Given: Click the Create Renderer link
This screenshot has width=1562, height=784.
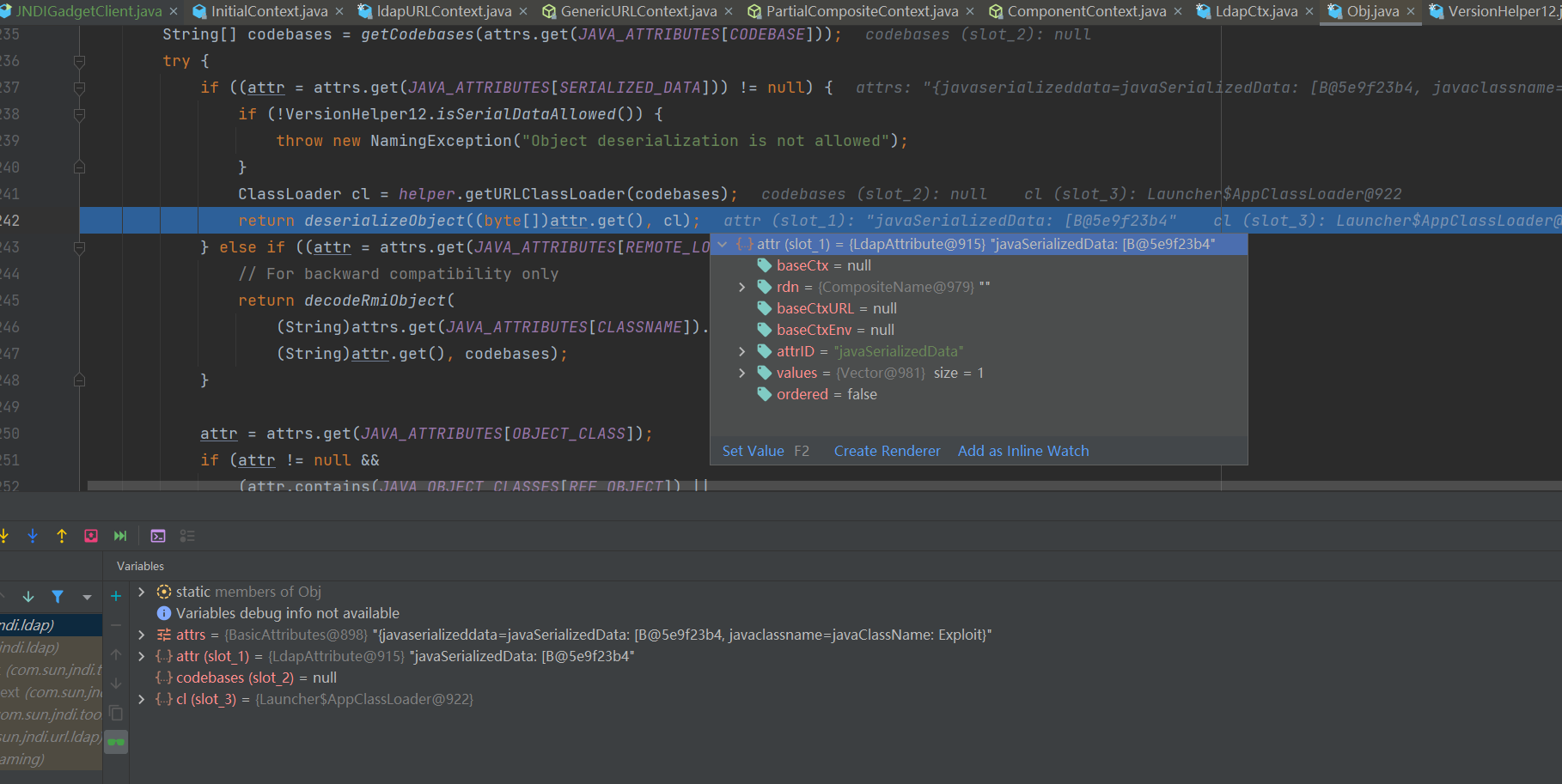Looking at the screenshot, I should pos(887,451).
